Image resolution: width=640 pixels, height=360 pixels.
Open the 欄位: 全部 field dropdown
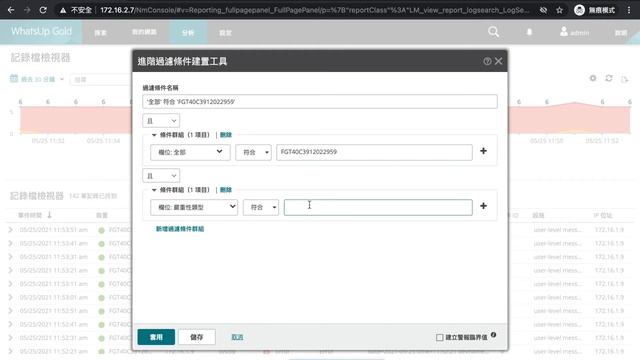(x=190, y=152)
